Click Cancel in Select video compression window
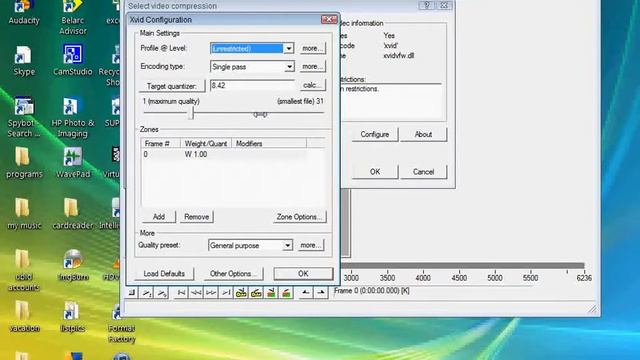 pyautogui.click(x=423, y=172)
